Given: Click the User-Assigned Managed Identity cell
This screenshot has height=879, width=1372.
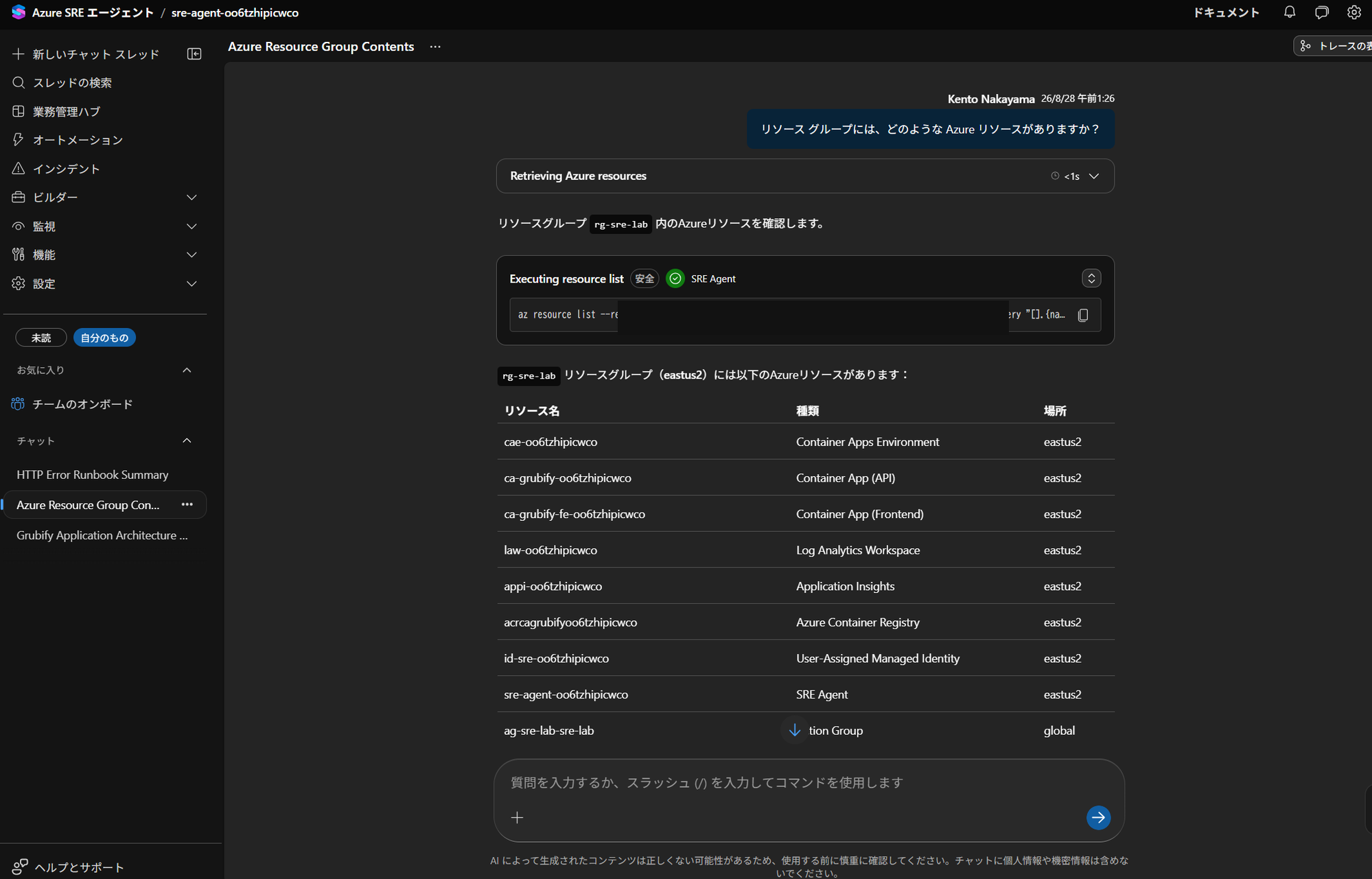Looking at the screenshot, I should tap(878, 659).
